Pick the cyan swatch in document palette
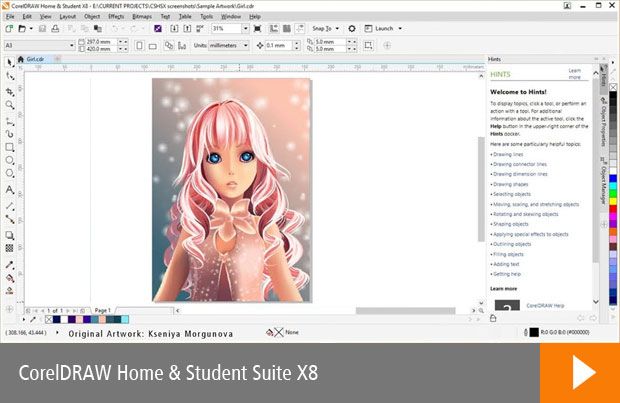 coord(125,319)
